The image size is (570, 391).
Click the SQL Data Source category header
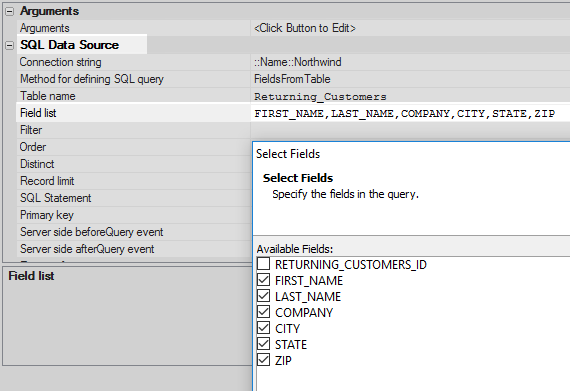point(69,45)
